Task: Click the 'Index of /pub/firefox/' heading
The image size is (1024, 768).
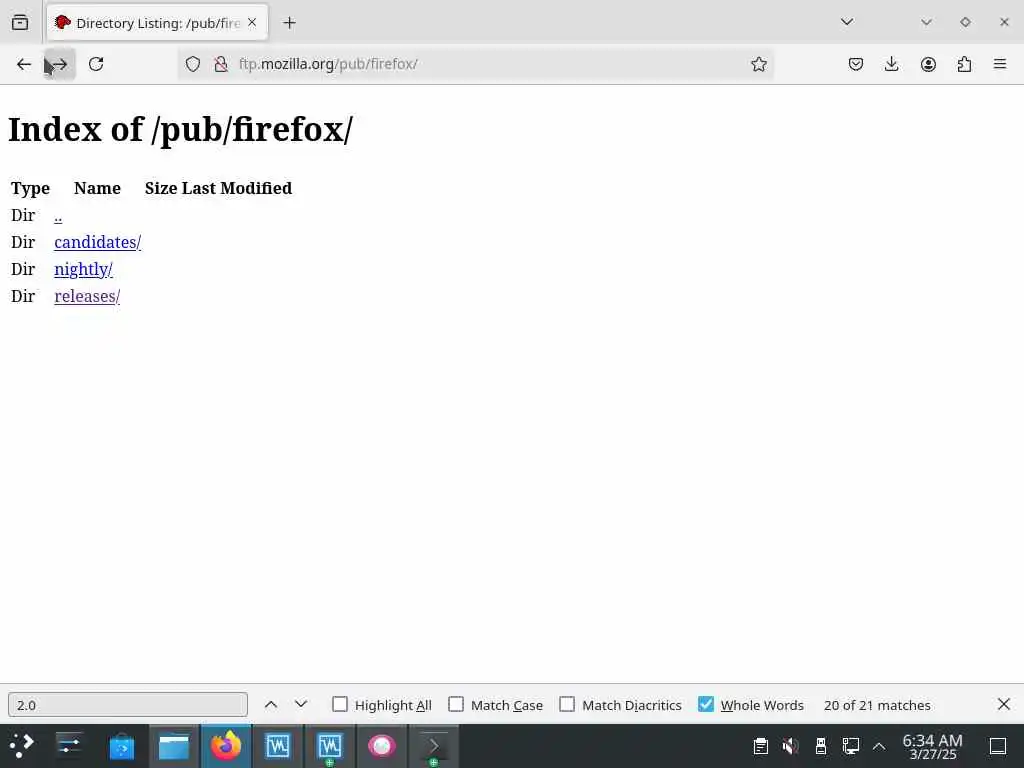Action: coord(180,129)
